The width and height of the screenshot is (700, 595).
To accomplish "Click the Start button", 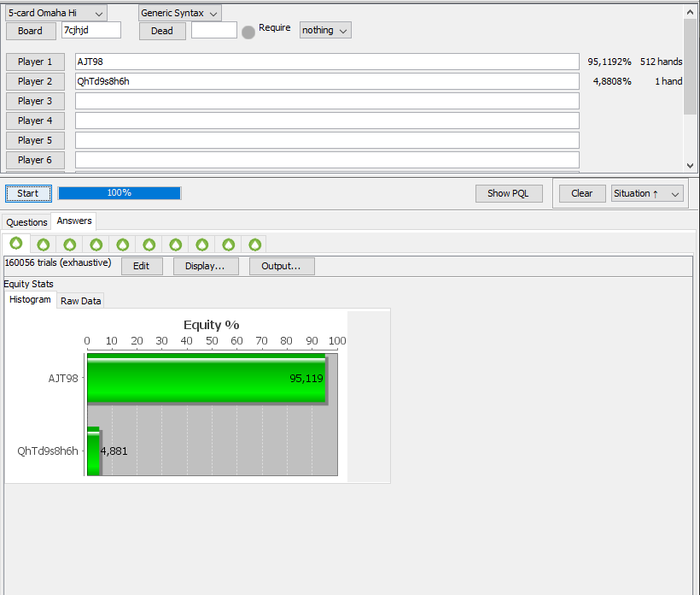I will pyautogui.click(x=28, y=193).
